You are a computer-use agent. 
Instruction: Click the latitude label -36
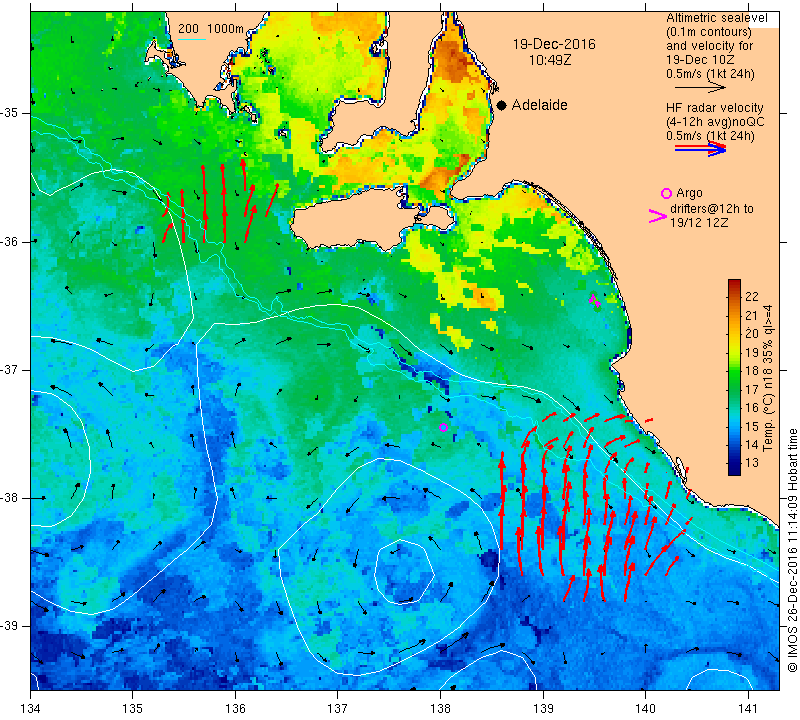[10, 241]
